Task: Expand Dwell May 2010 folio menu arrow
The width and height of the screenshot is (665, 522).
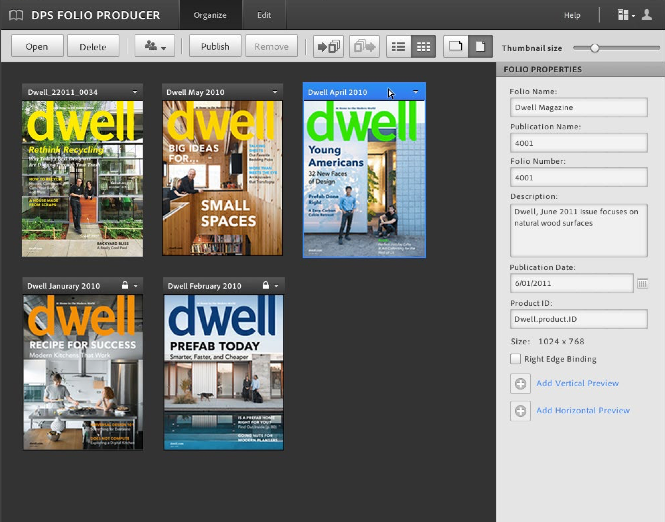Action: pos(275,92)
